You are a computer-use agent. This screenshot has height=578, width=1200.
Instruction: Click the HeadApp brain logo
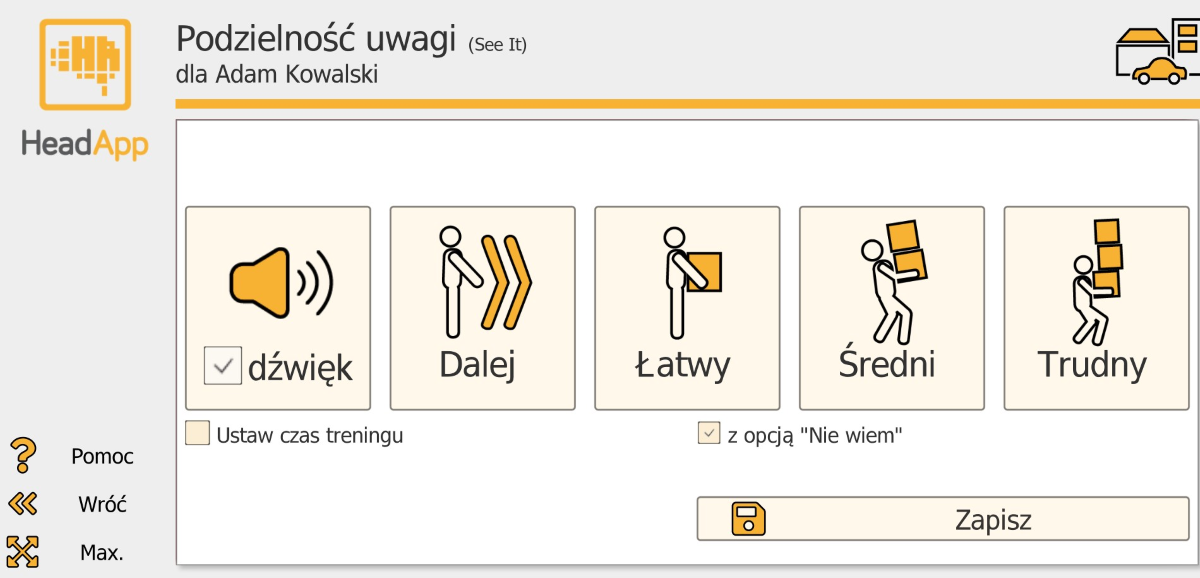(84, 63)
